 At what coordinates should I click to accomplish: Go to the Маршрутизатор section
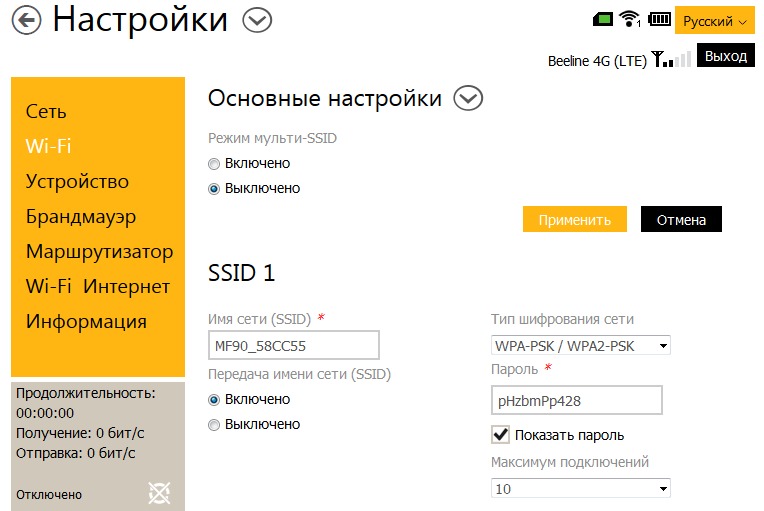click(99, 252)
